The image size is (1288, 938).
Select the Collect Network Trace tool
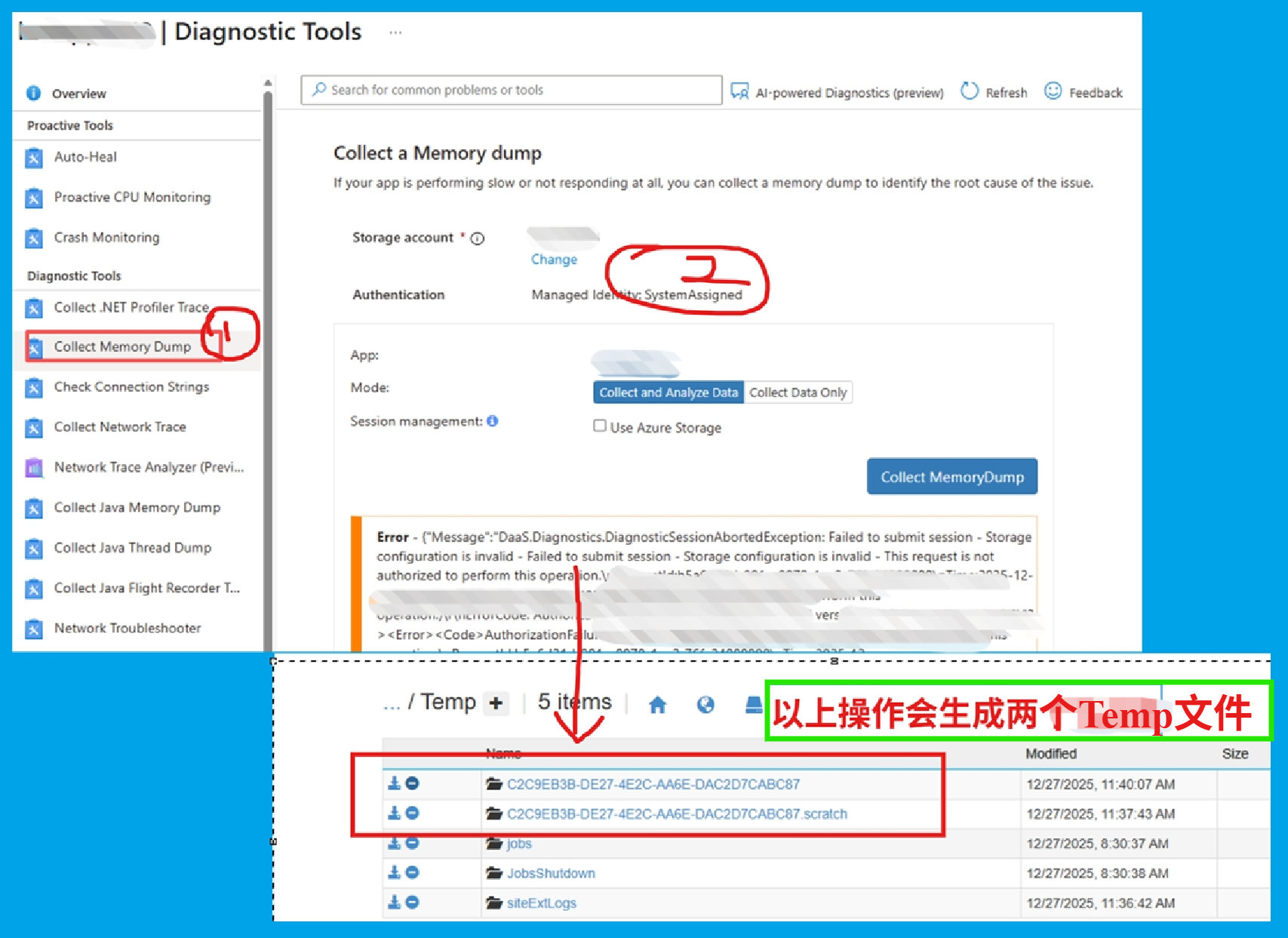click(119, 426)
